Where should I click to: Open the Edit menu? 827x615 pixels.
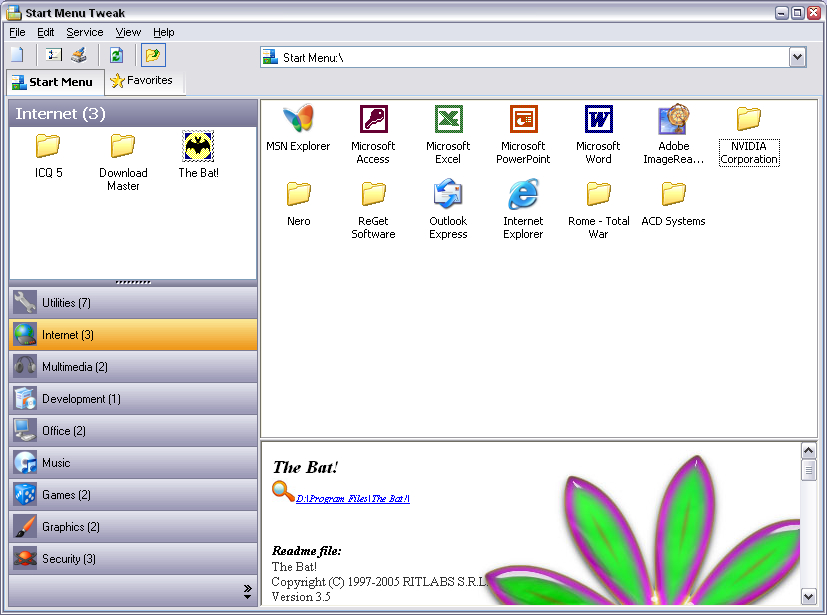[x=45, y=32]
